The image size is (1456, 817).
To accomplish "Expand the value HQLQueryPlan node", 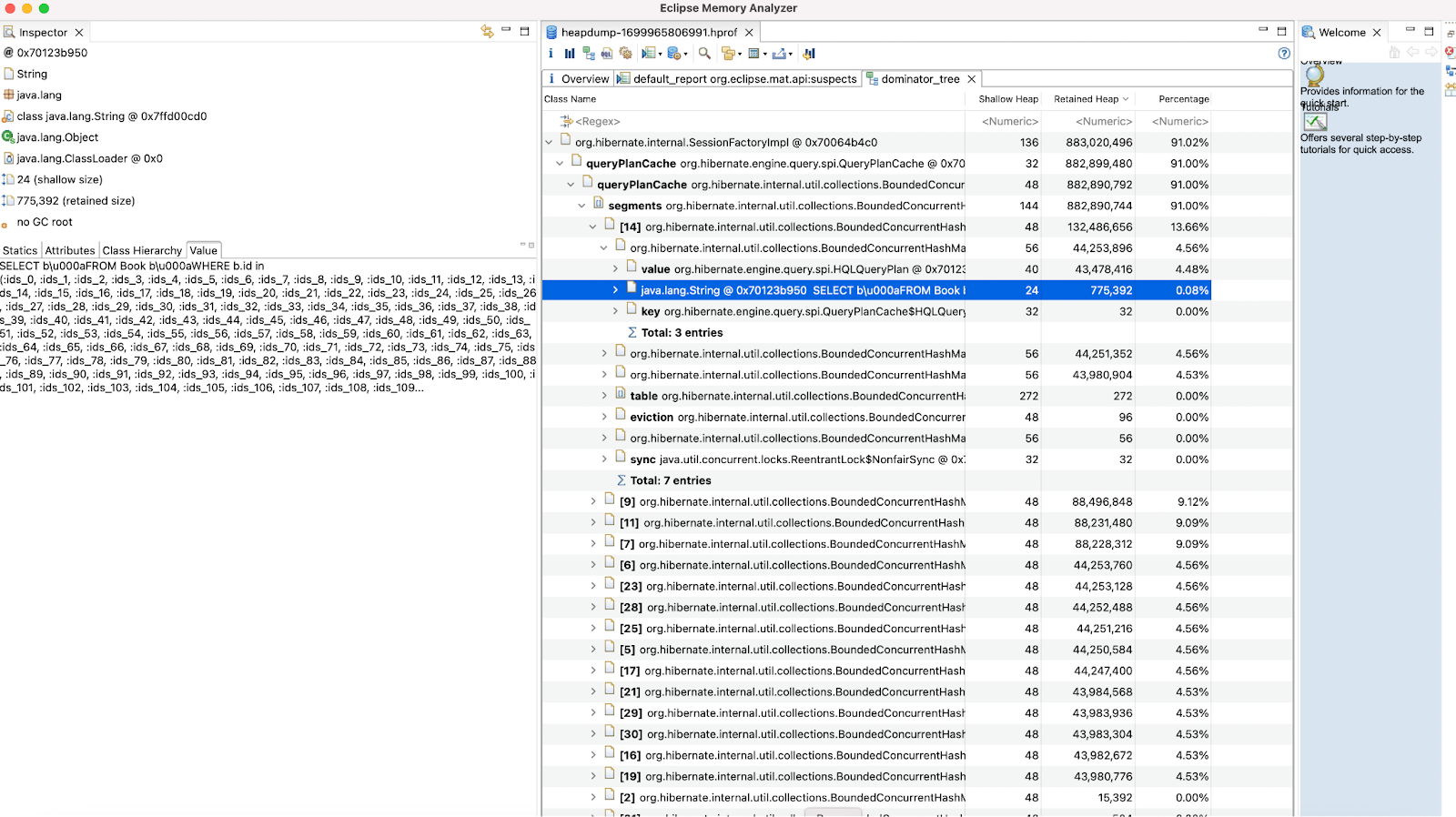I will click(615, 269).
